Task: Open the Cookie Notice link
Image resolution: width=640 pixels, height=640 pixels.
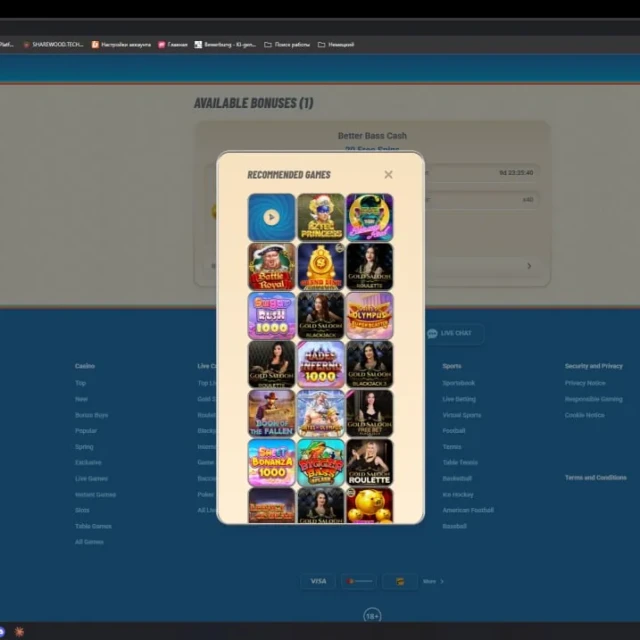Action: 584,415
